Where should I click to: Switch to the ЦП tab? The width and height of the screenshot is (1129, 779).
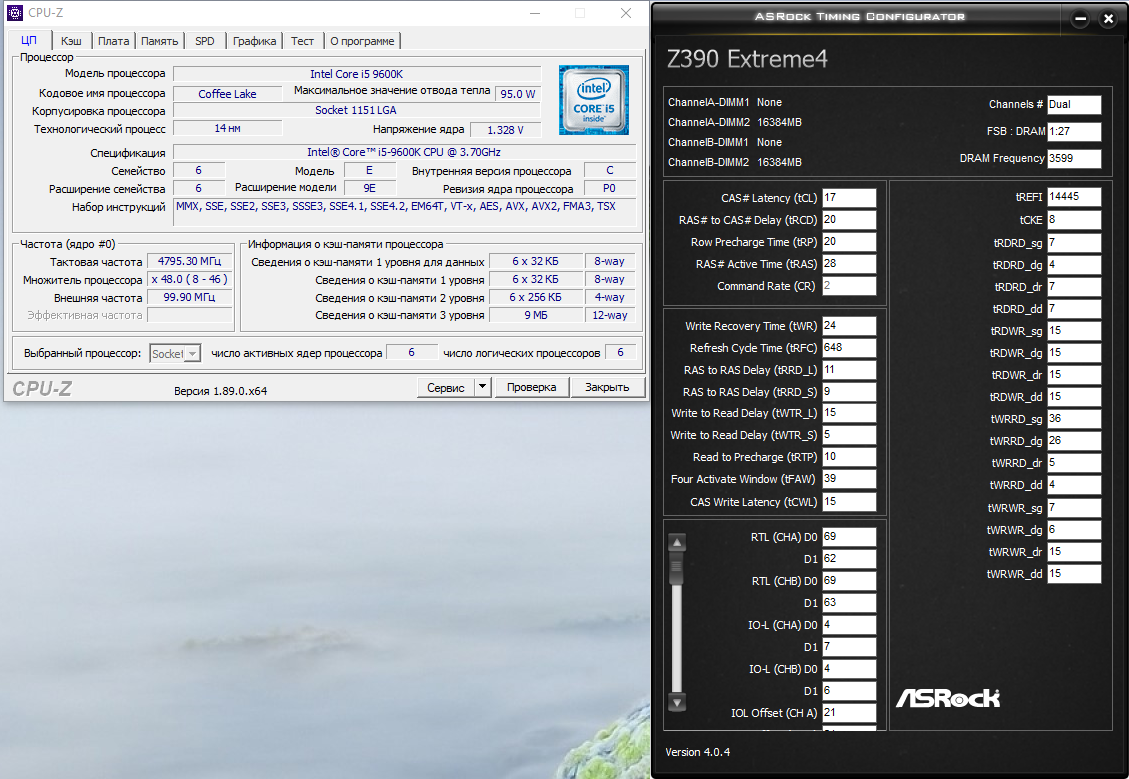click(x=29, y=40)
